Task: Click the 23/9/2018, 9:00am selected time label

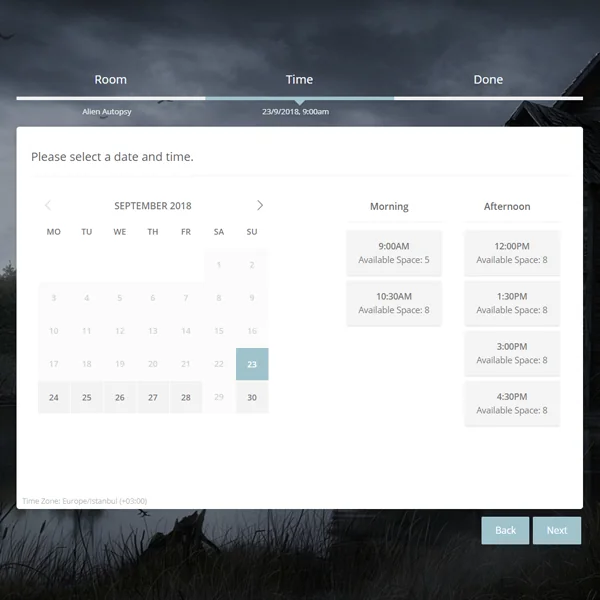Action: tap(295, 112)
